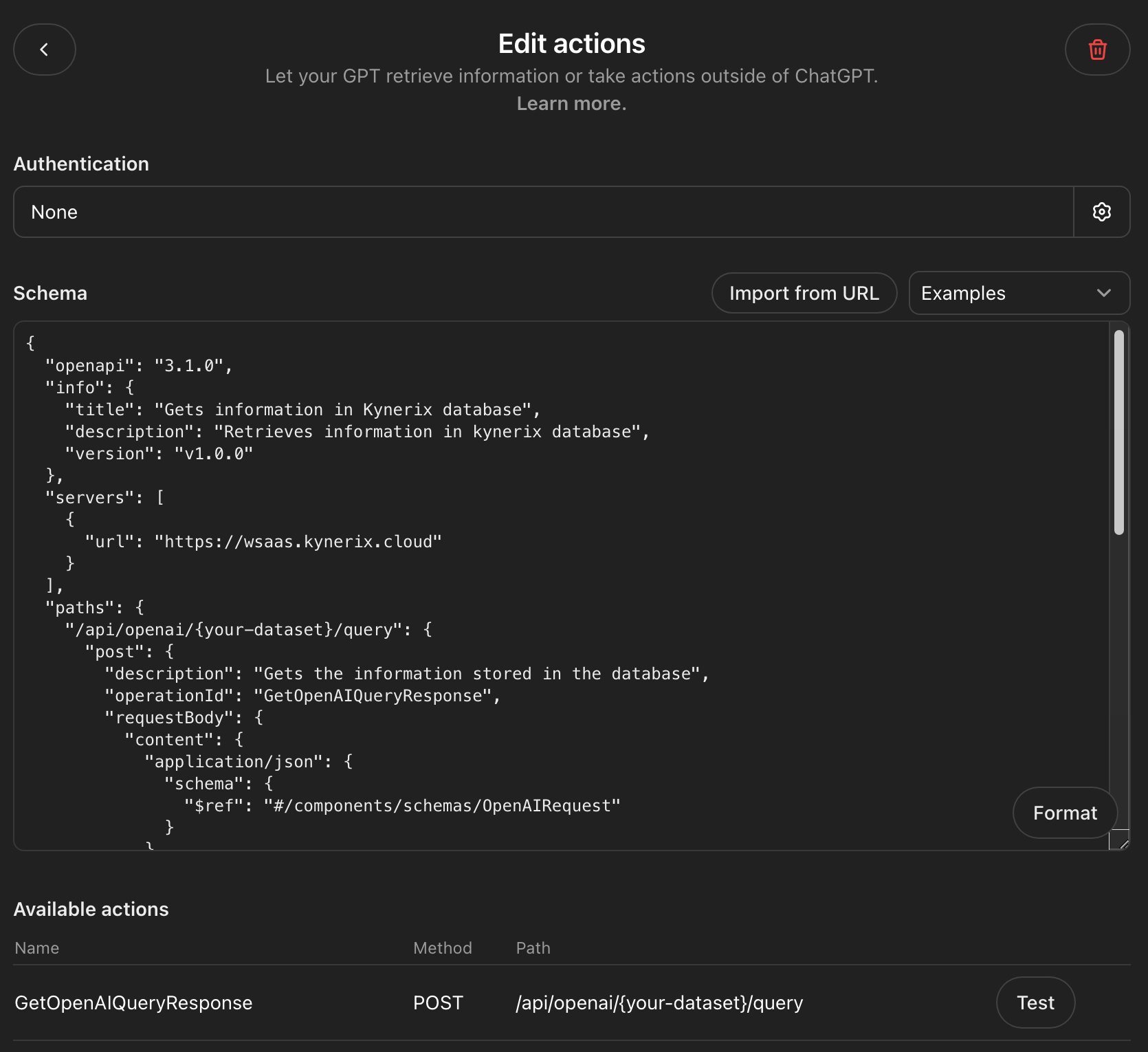
Task: Click the Method column header
Action: coord(443,948)
